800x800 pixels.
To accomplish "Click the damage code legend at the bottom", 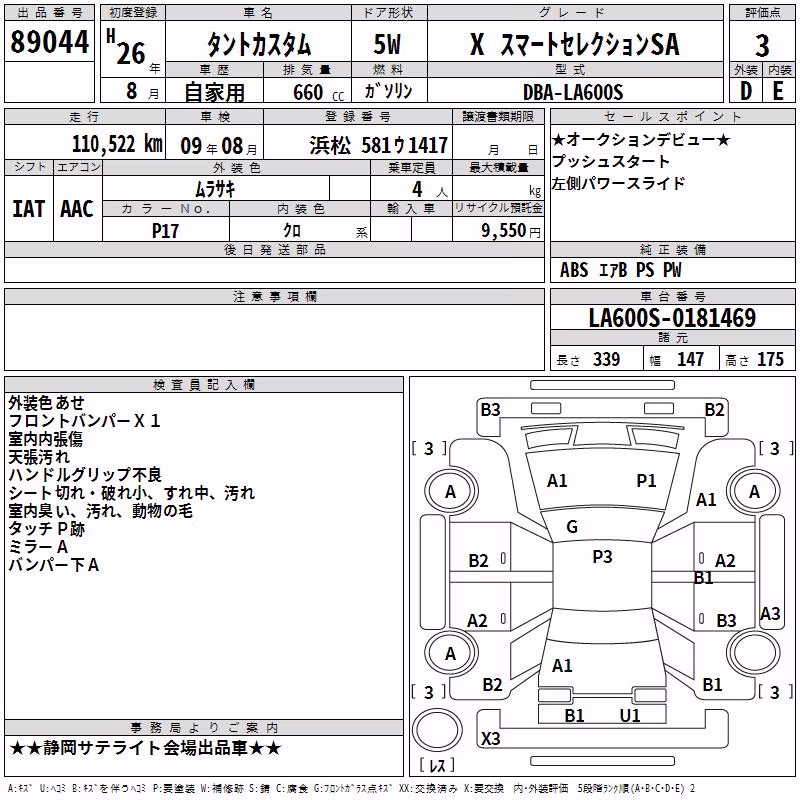I will [352, 789].
